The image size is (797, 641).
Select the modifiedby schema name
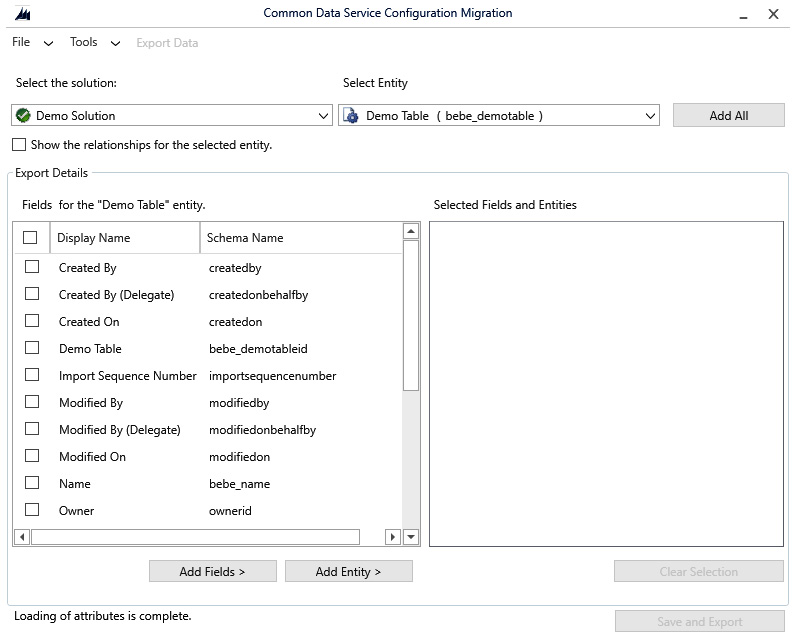[239, 403]
